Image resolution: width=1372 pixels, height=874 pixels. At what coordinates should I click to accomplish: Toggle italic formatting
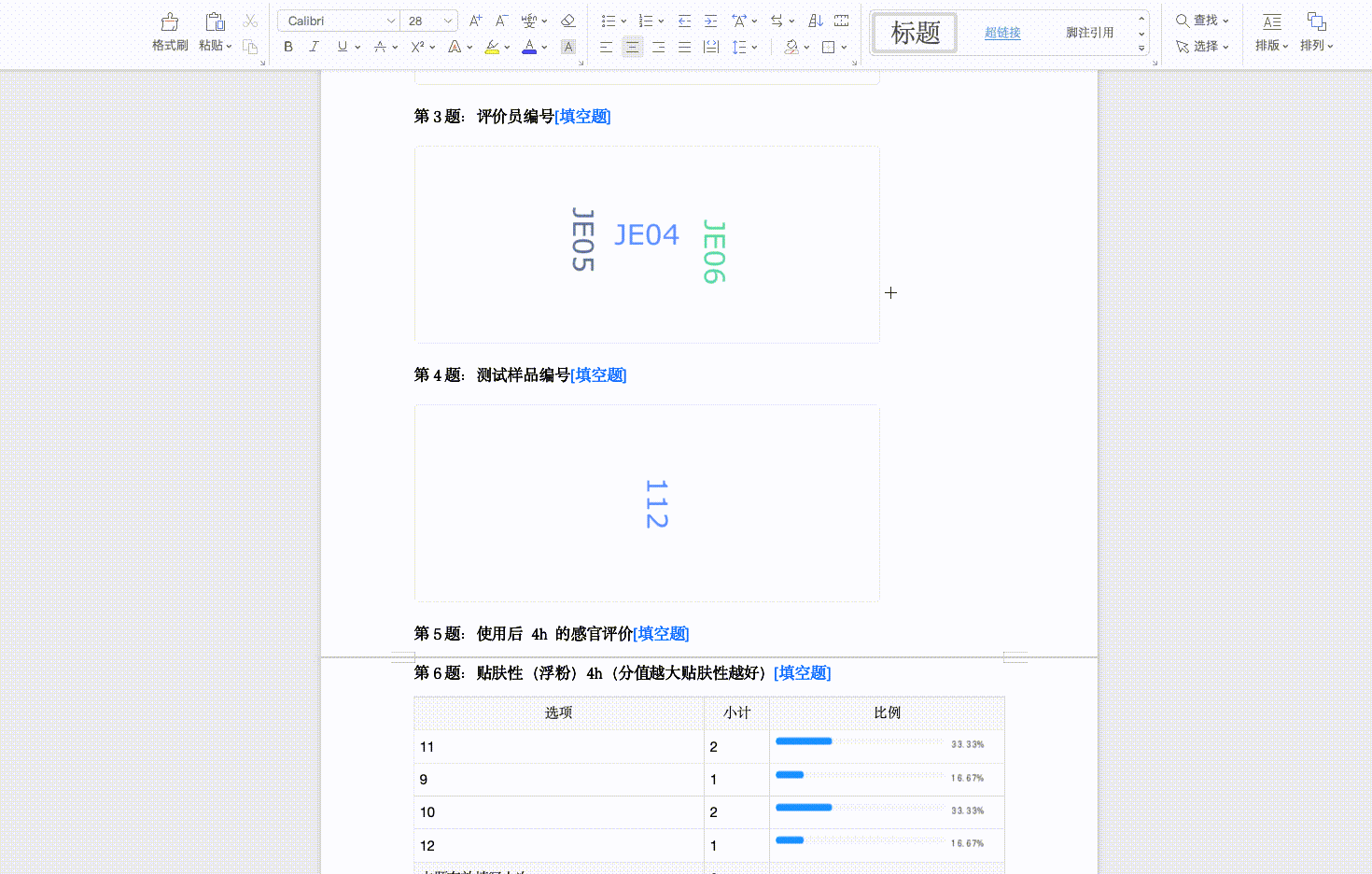(x=315, y=47)
